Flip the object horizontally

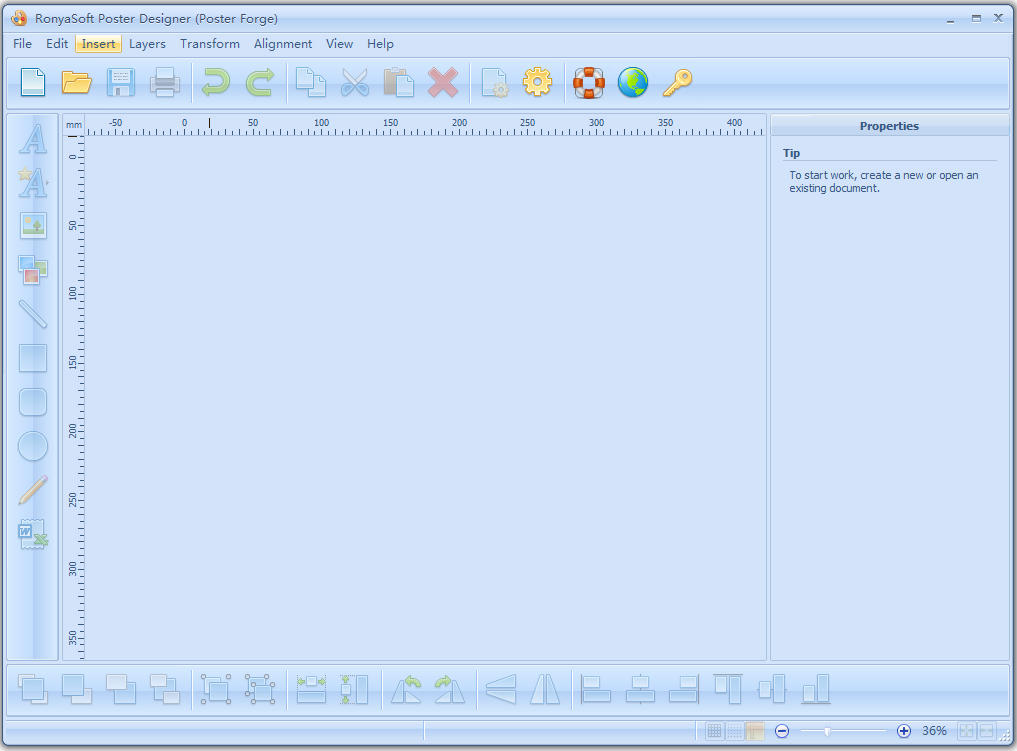[545, 689]
